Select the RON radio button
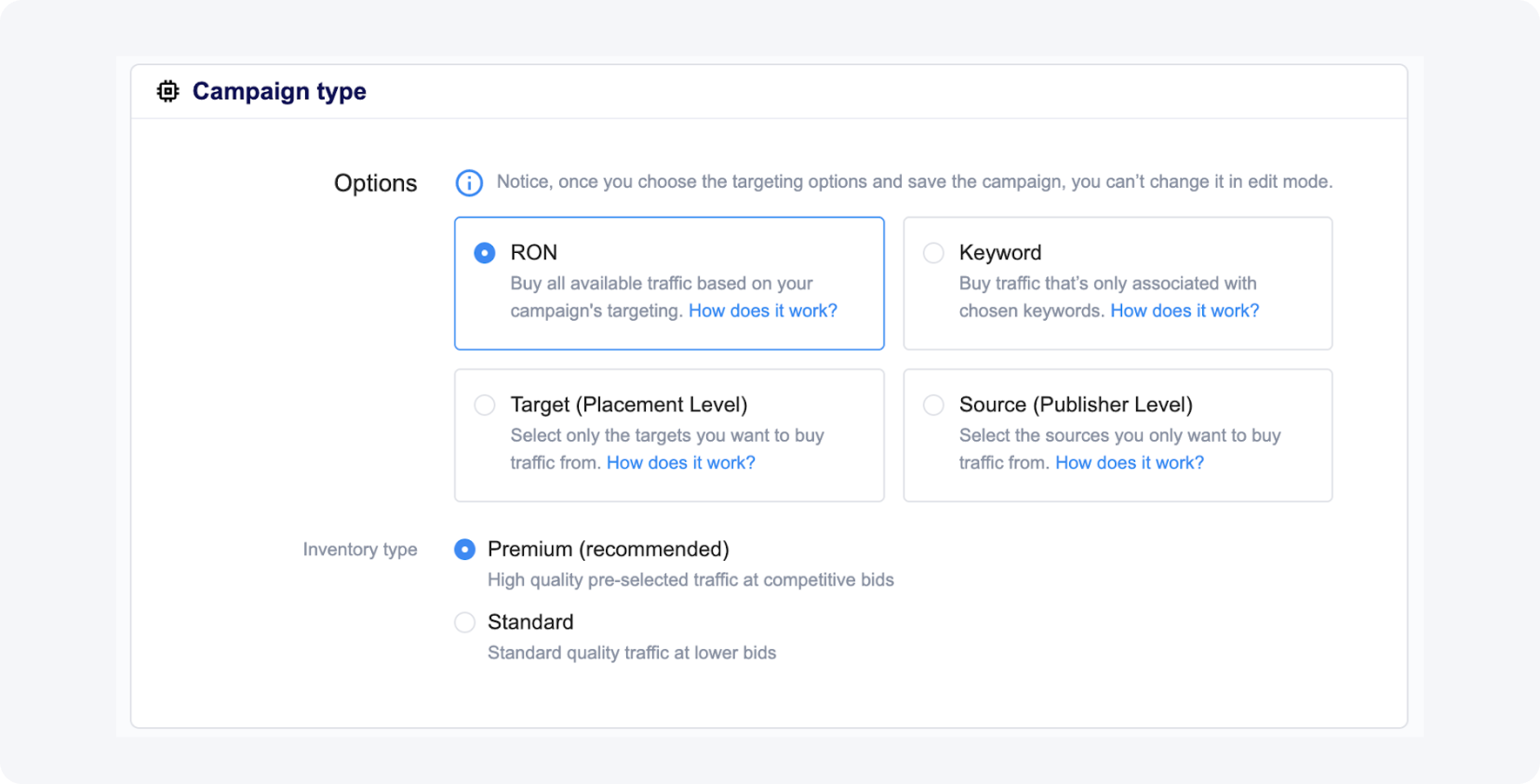 point(485,253)
